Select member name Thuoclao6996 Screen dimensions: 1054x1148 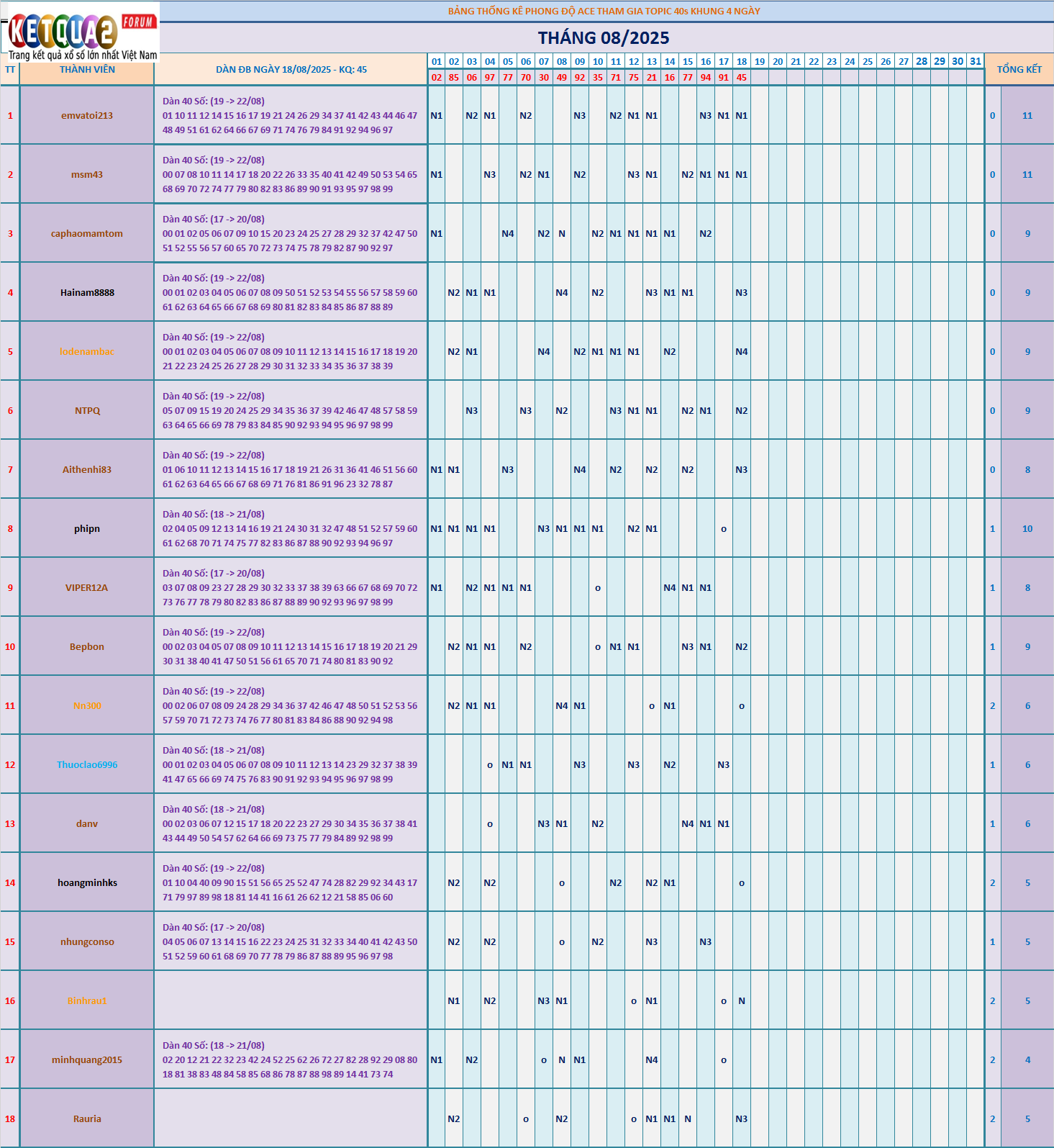click(87, 765)
